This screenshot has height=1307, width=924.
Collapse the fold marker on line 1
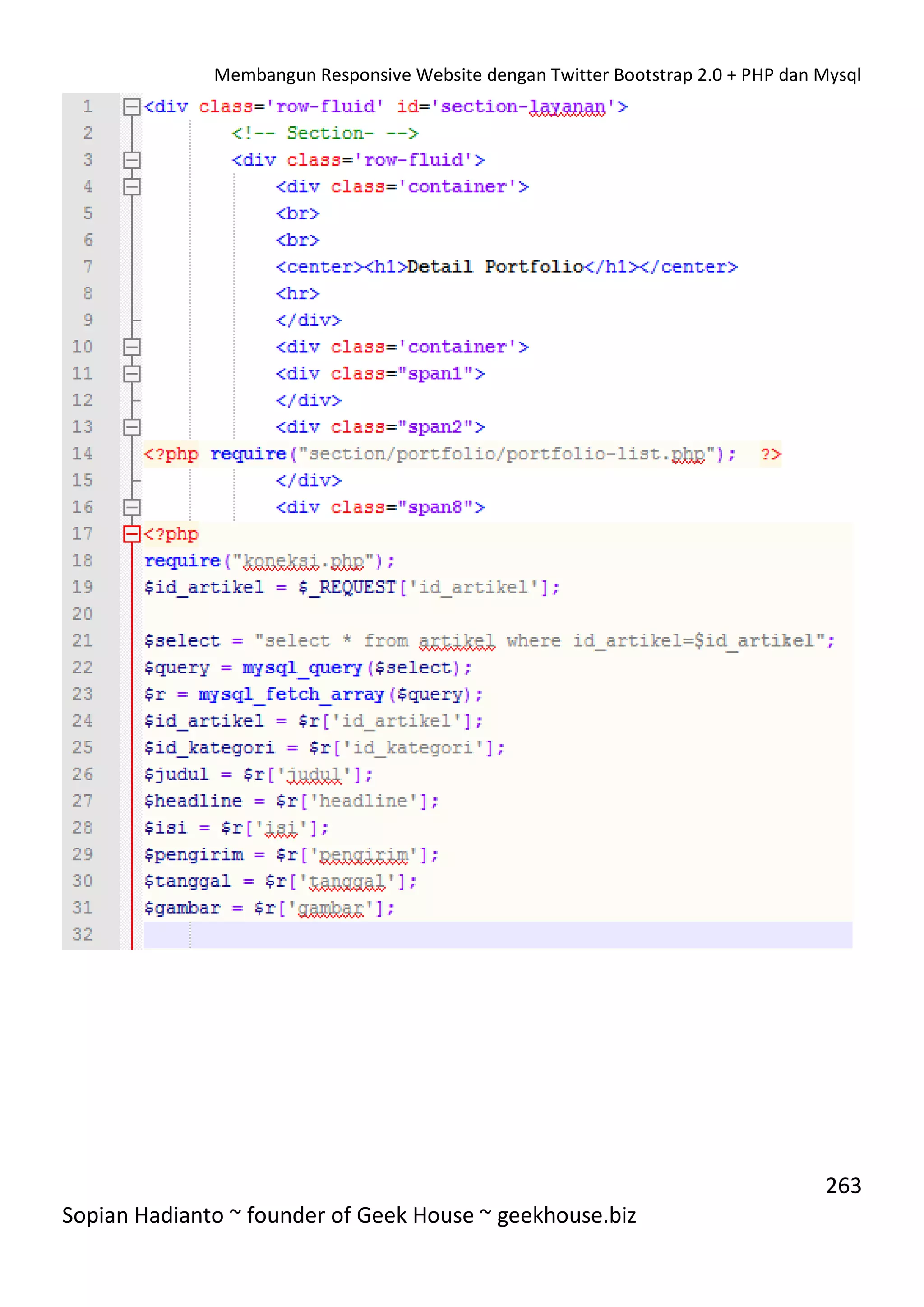click(131, 107)
